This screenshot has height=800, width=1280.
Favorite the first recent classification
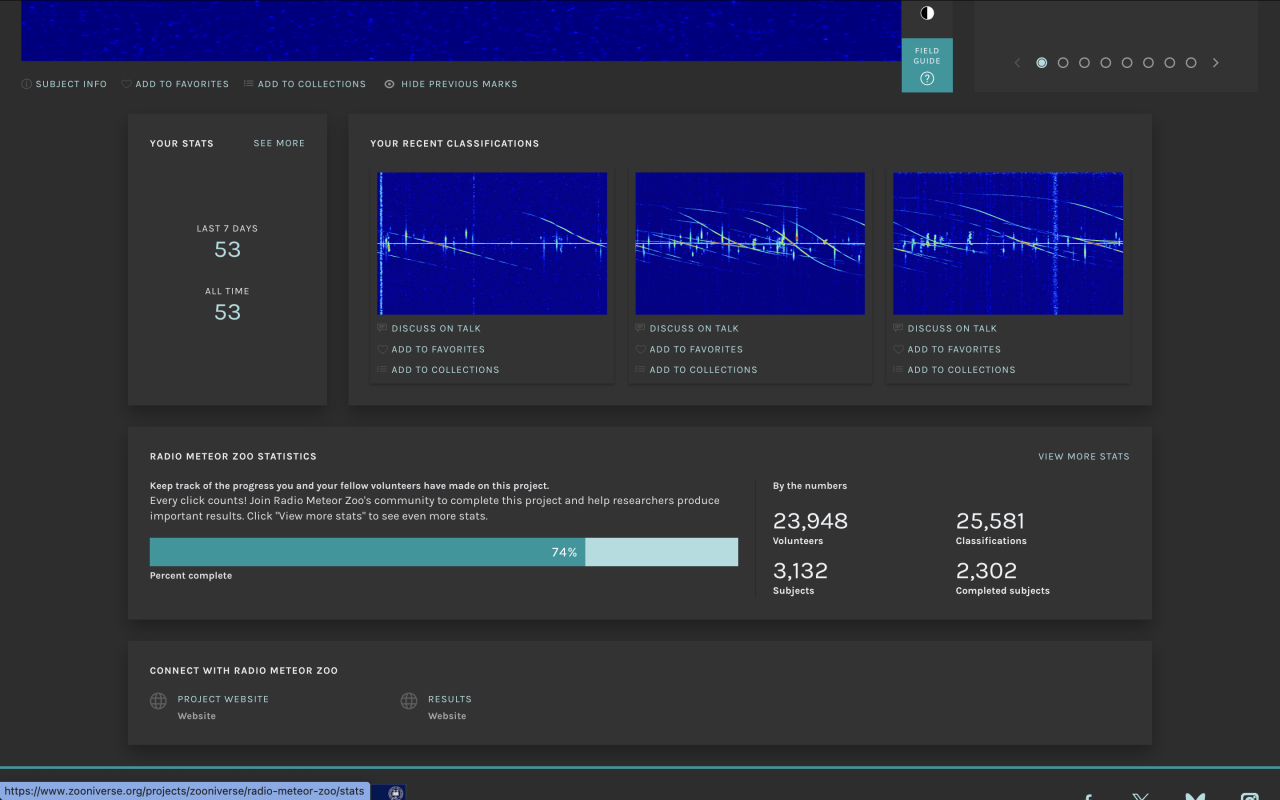coord(437,349)
